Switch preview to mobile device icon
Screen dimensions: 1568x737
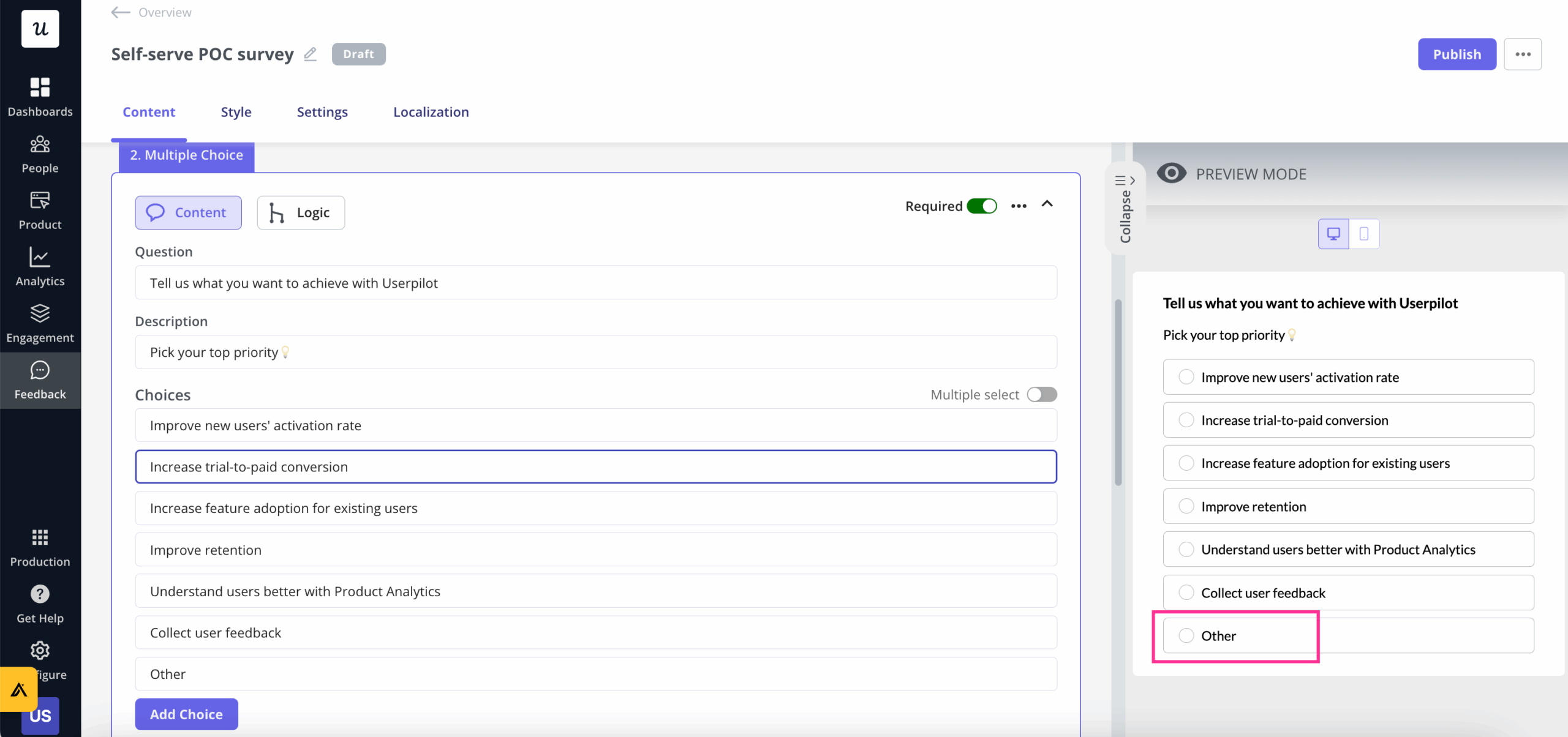(x=1364, y=234)
